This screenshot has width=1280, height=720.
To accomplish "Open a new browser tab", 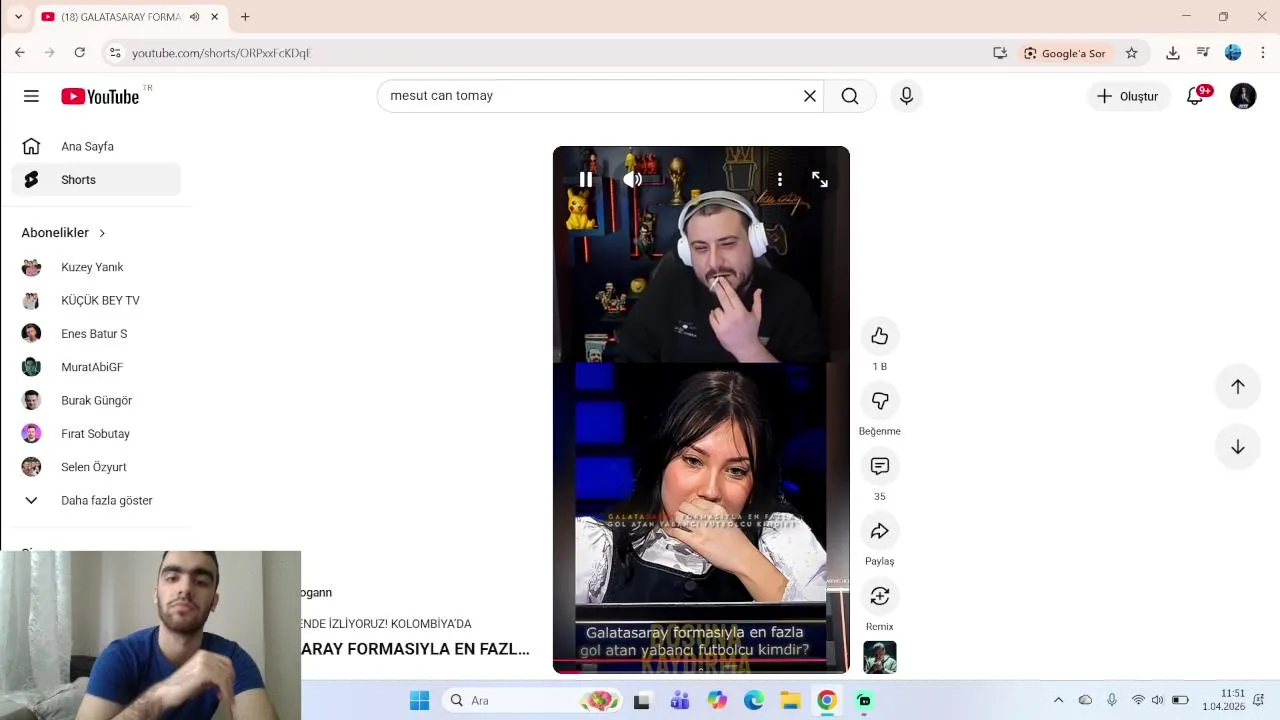I will (245, 17).
